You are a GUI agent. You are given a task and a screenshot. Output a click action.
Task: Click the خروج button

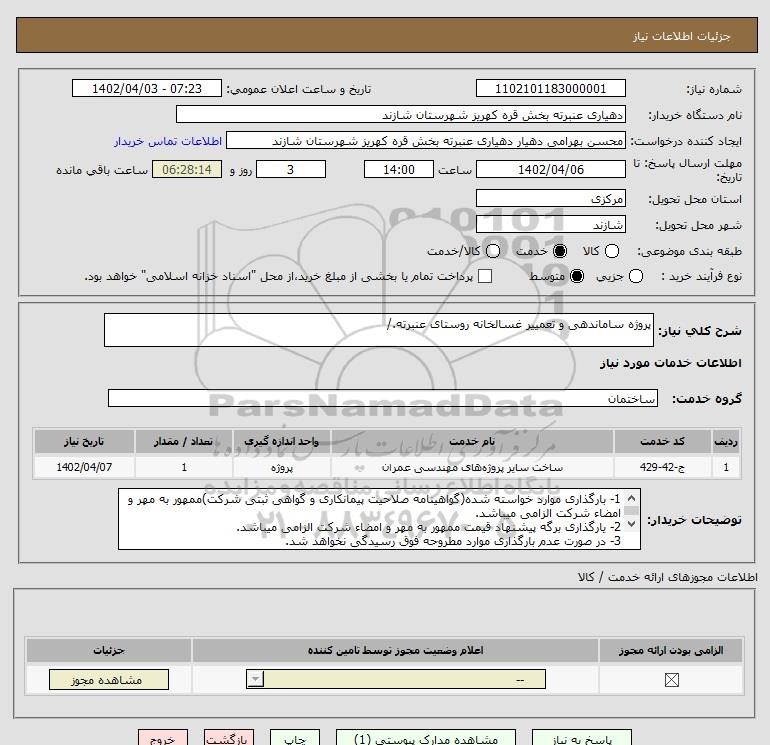(x=163, y=738)
